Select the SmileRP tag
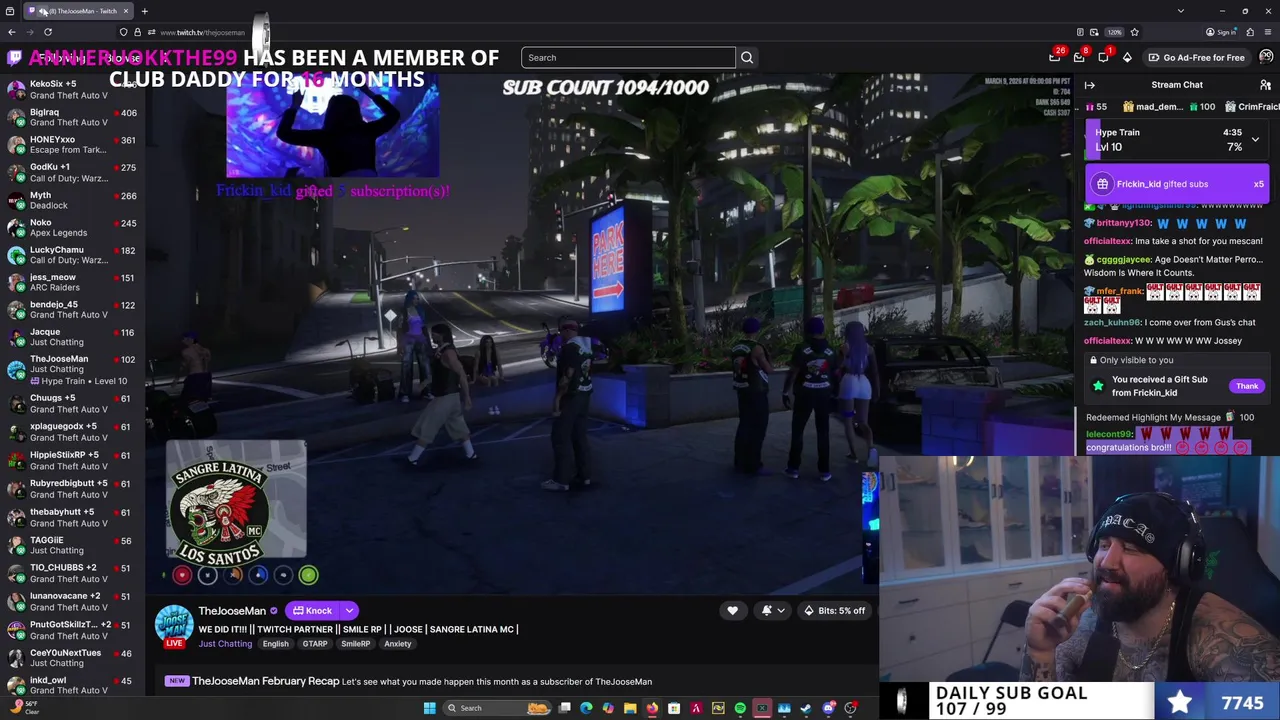This screenshot has width=1280, height=720. [356, 644]
